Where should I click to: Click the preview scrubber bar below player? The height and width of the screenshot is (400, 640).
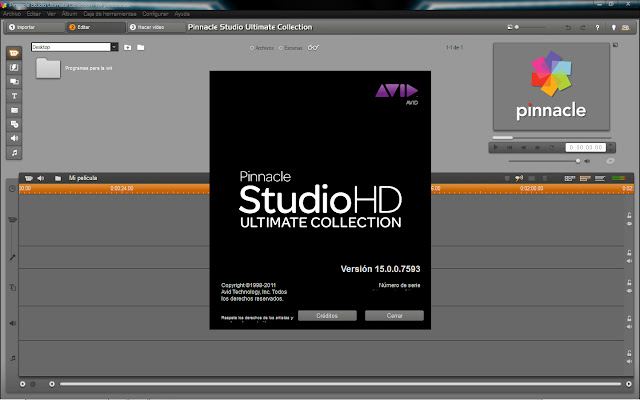[x=552, y=138]
